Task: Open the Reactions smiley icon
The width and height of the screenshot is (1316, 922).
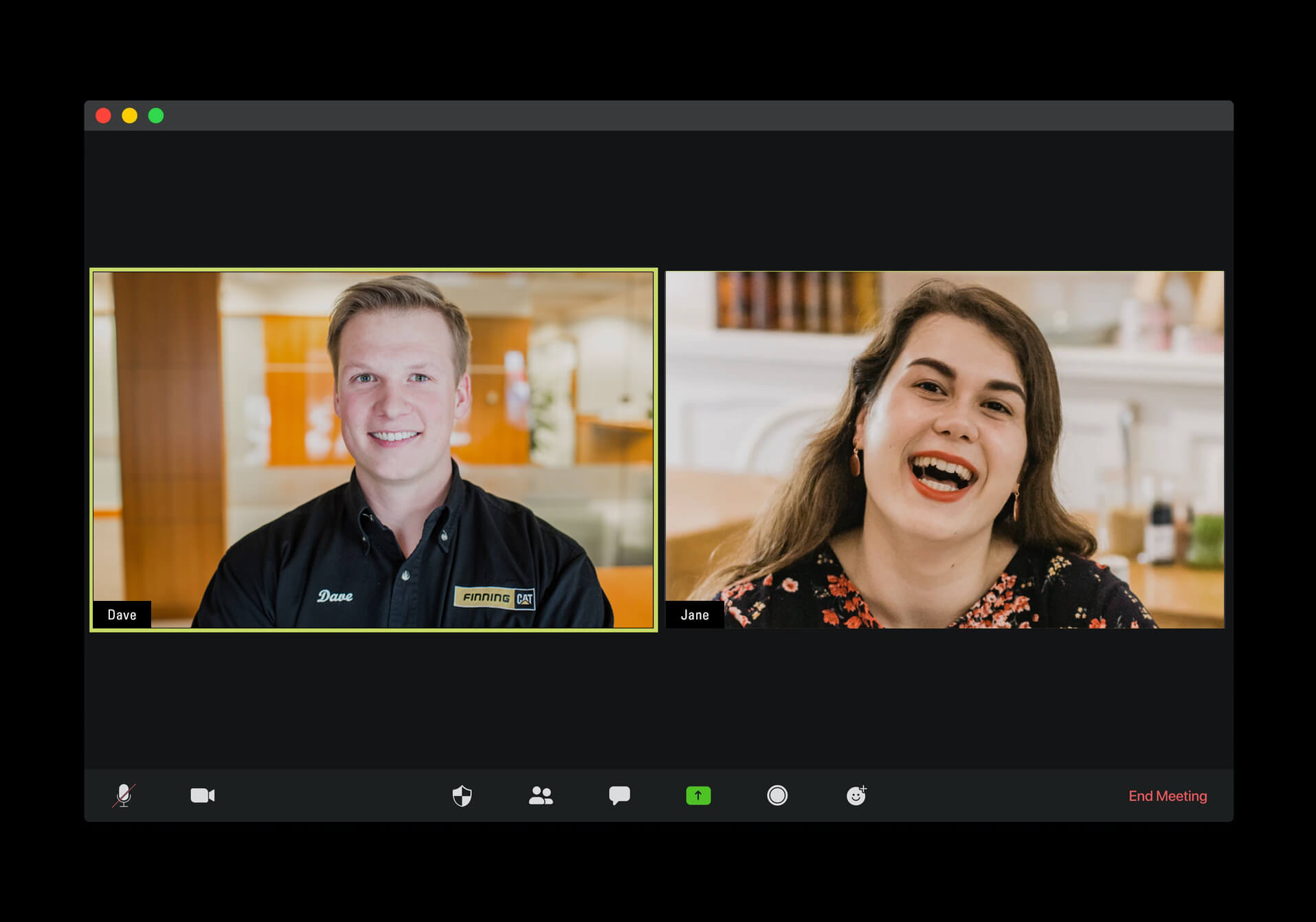Action: point(856,795)
